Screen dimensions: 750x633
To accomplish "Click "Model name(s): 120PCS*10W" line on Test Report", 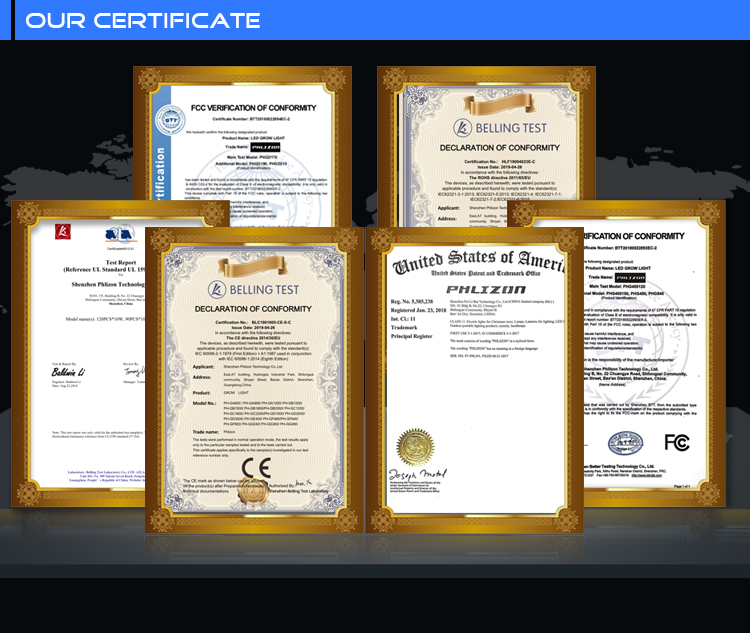I will tap(105, 319).
